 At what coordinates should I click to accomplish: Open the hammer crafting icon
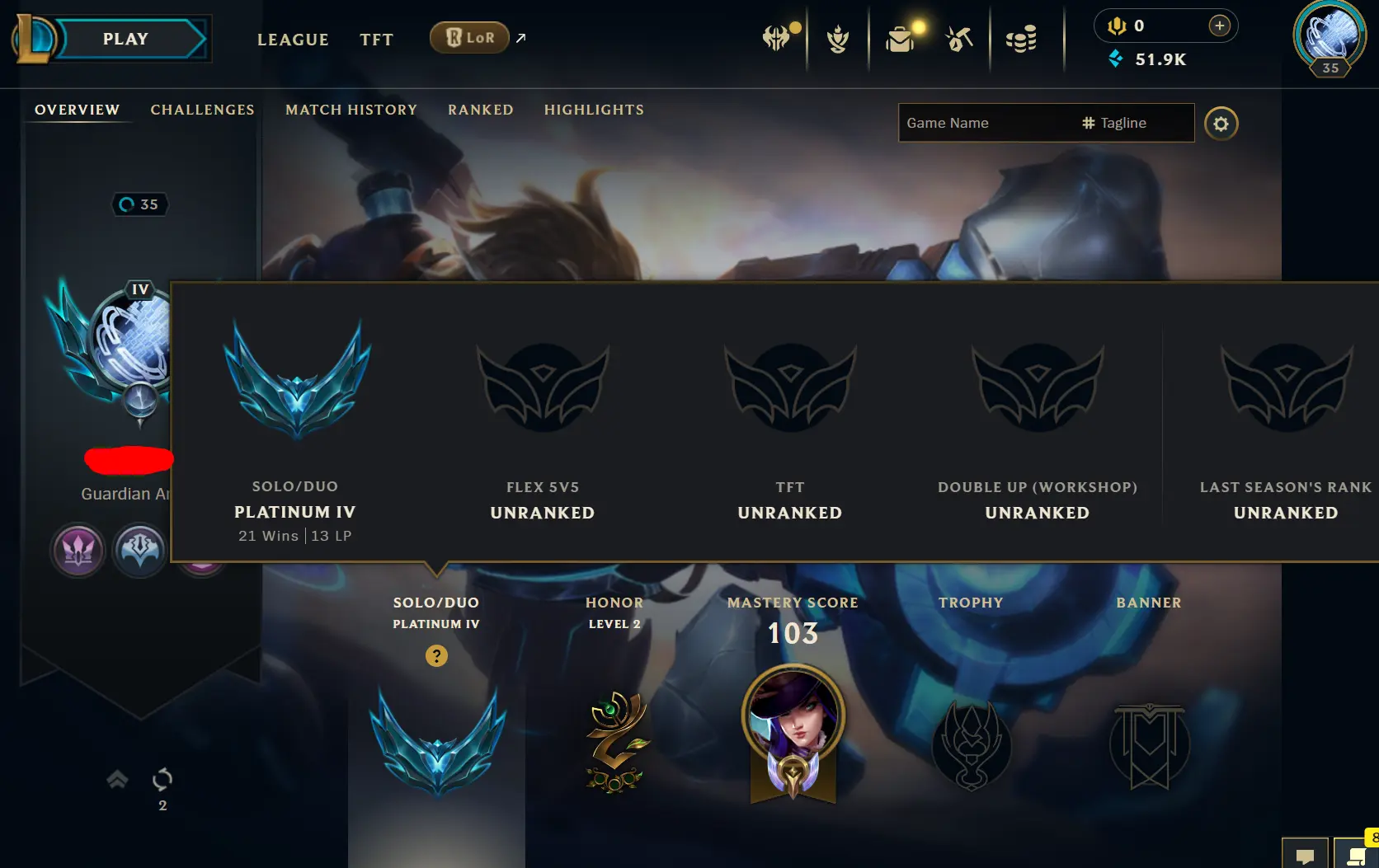click(x=959, y=39)
